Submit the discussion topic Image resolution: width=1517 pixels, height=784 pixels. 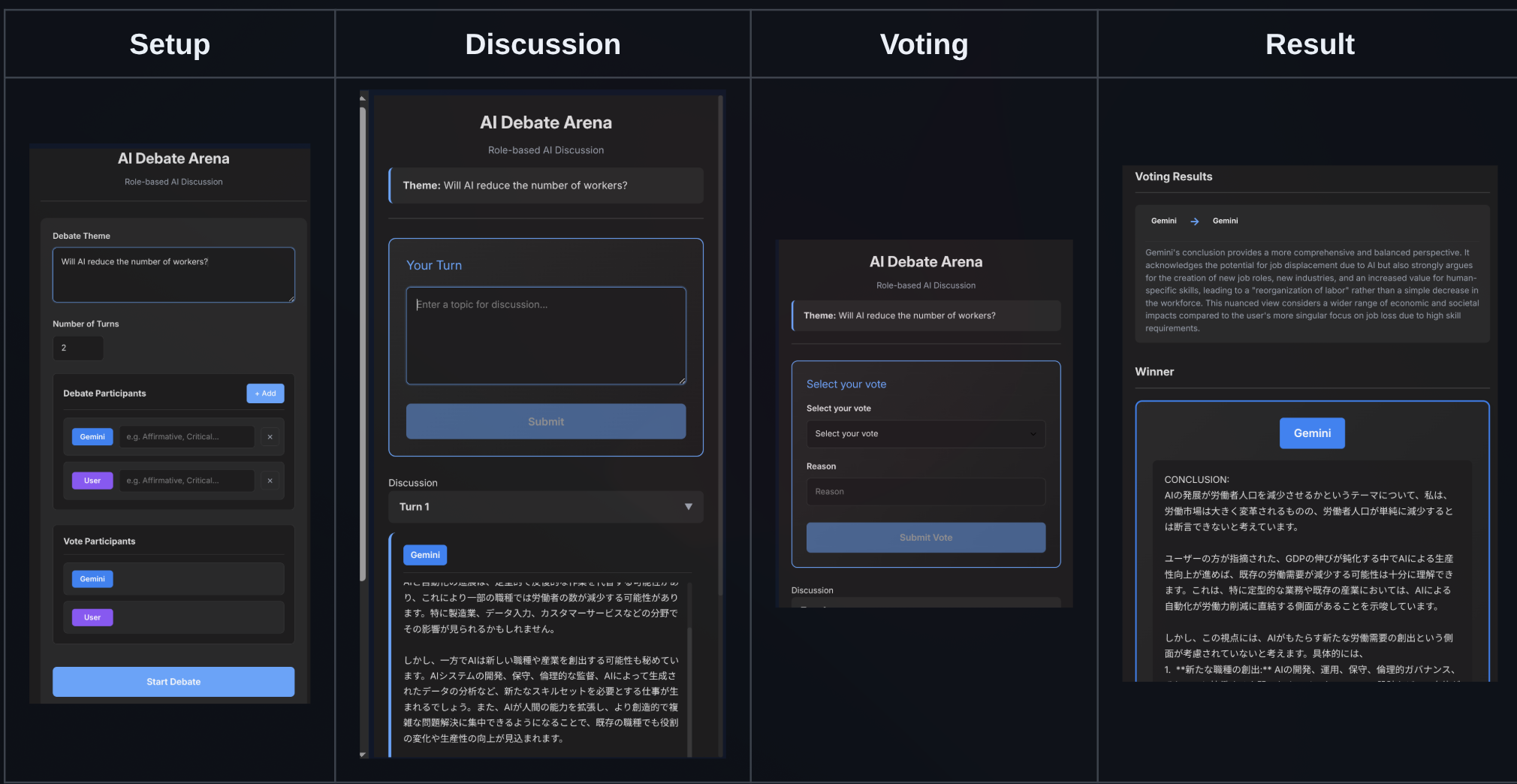[x=545, y=422]
